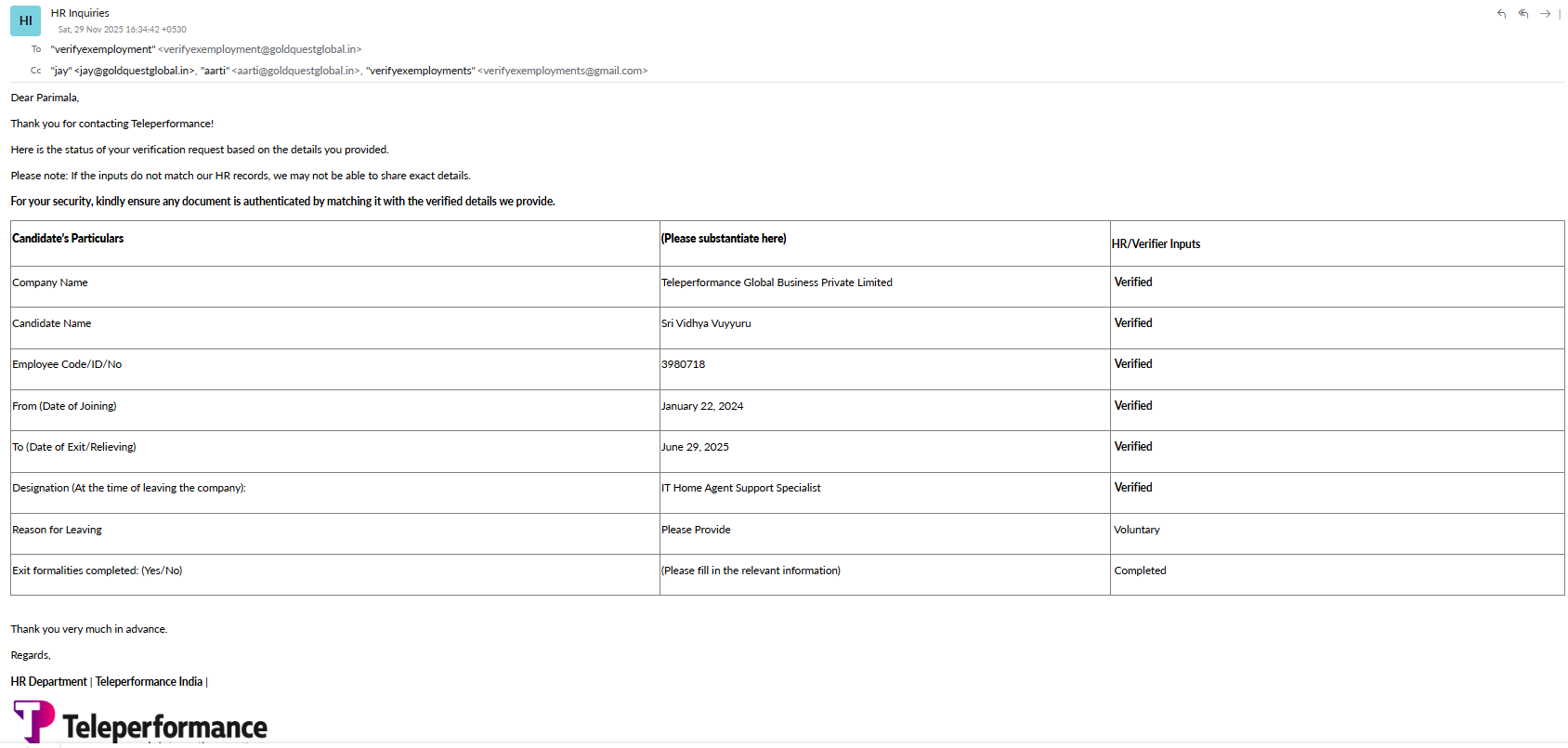Viewport: 1568px width, 748px height.
Task: Click the email date and time stamp
Action: point(122,30)
